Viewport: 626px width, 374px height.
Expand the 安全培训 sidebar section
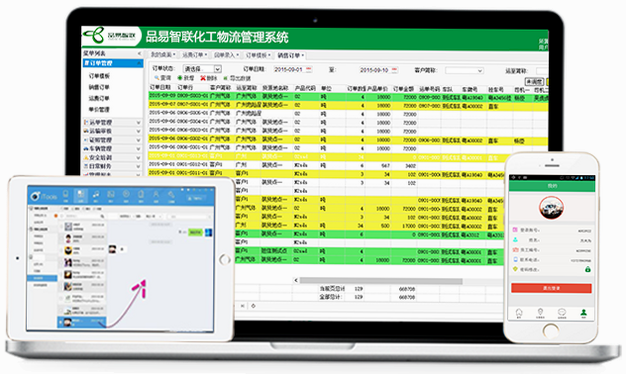coord(139,158)
